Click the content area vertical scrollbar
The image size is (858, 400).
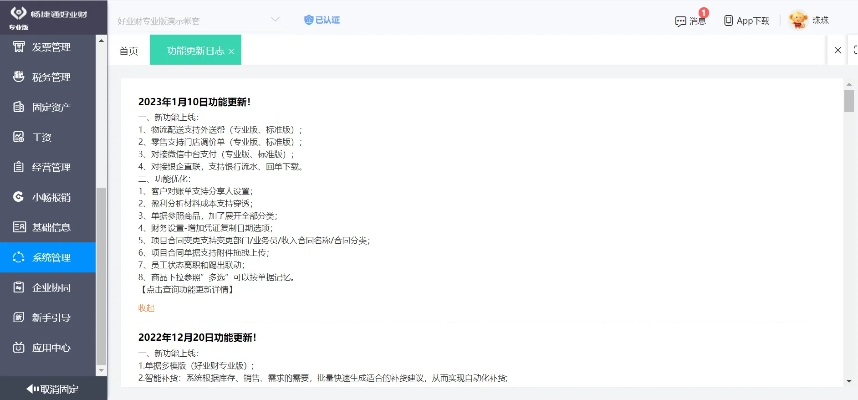click(x=849, y=101)
